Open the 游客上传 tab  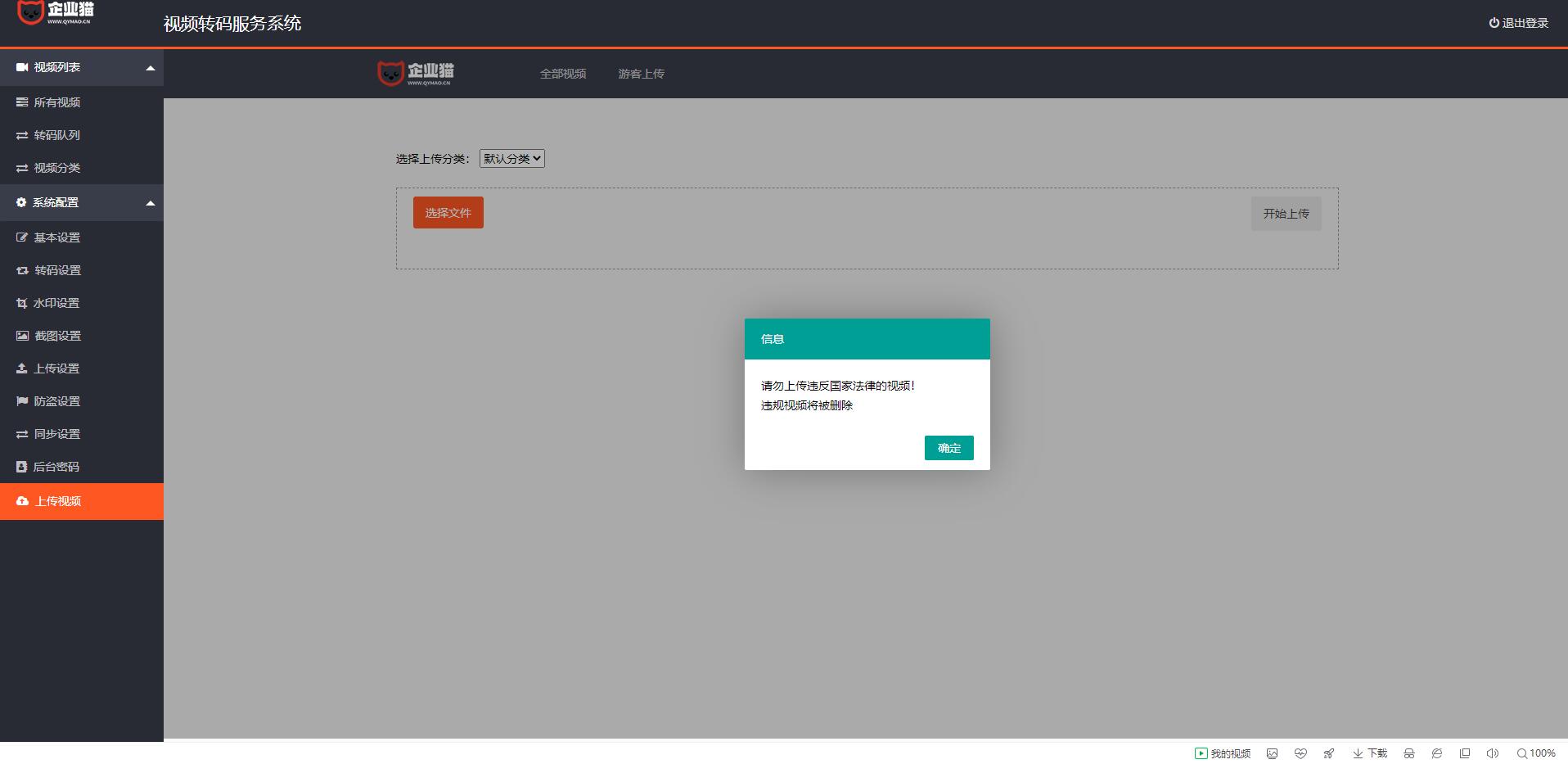point(641,74)
